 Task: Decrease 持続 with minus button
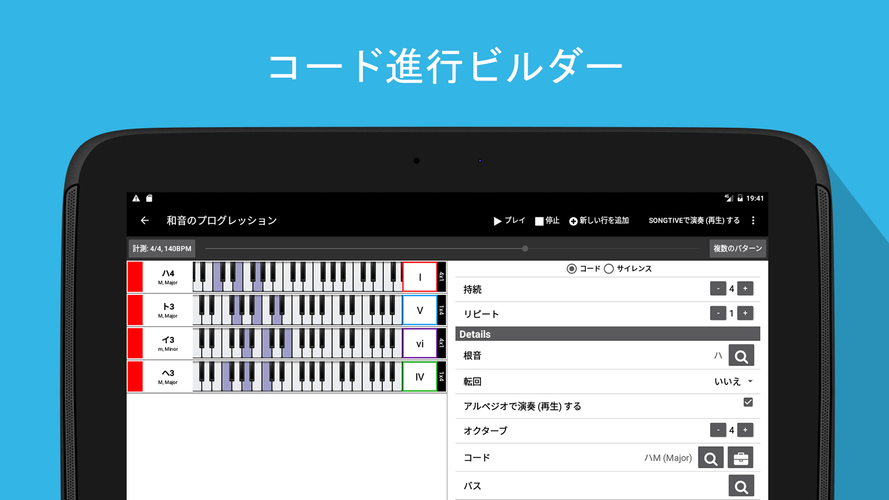(x=718, y=289)
